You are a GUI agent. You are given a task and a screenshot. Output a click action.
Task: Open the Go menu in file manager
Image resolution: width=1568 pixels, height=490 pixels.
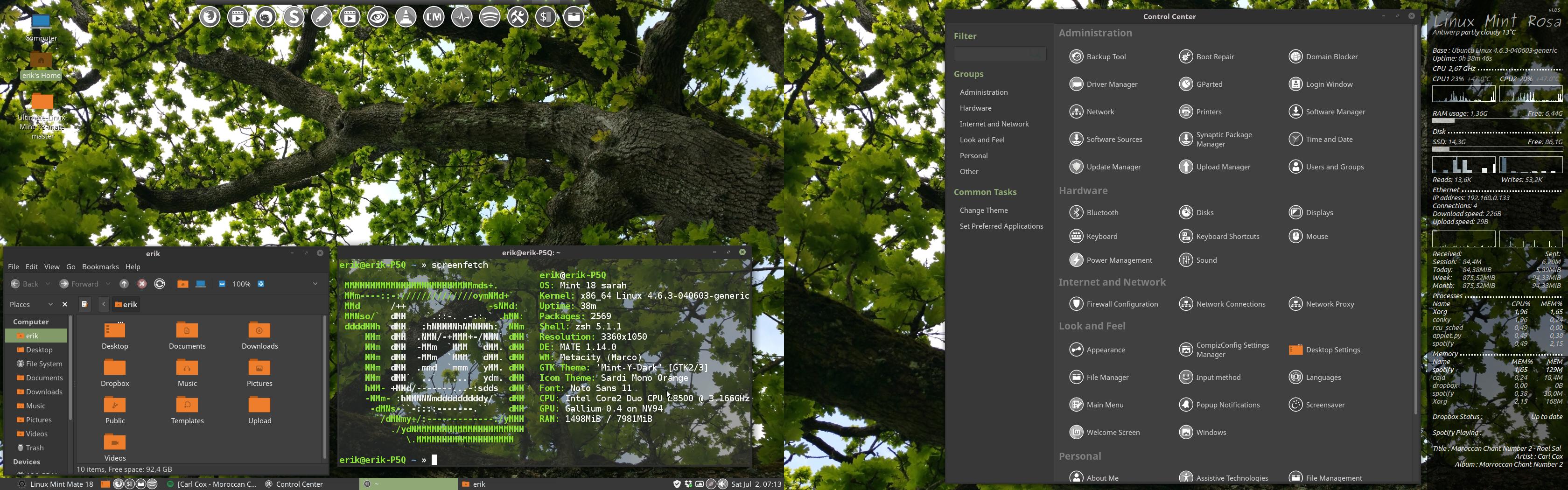click(x=70, y=266)
